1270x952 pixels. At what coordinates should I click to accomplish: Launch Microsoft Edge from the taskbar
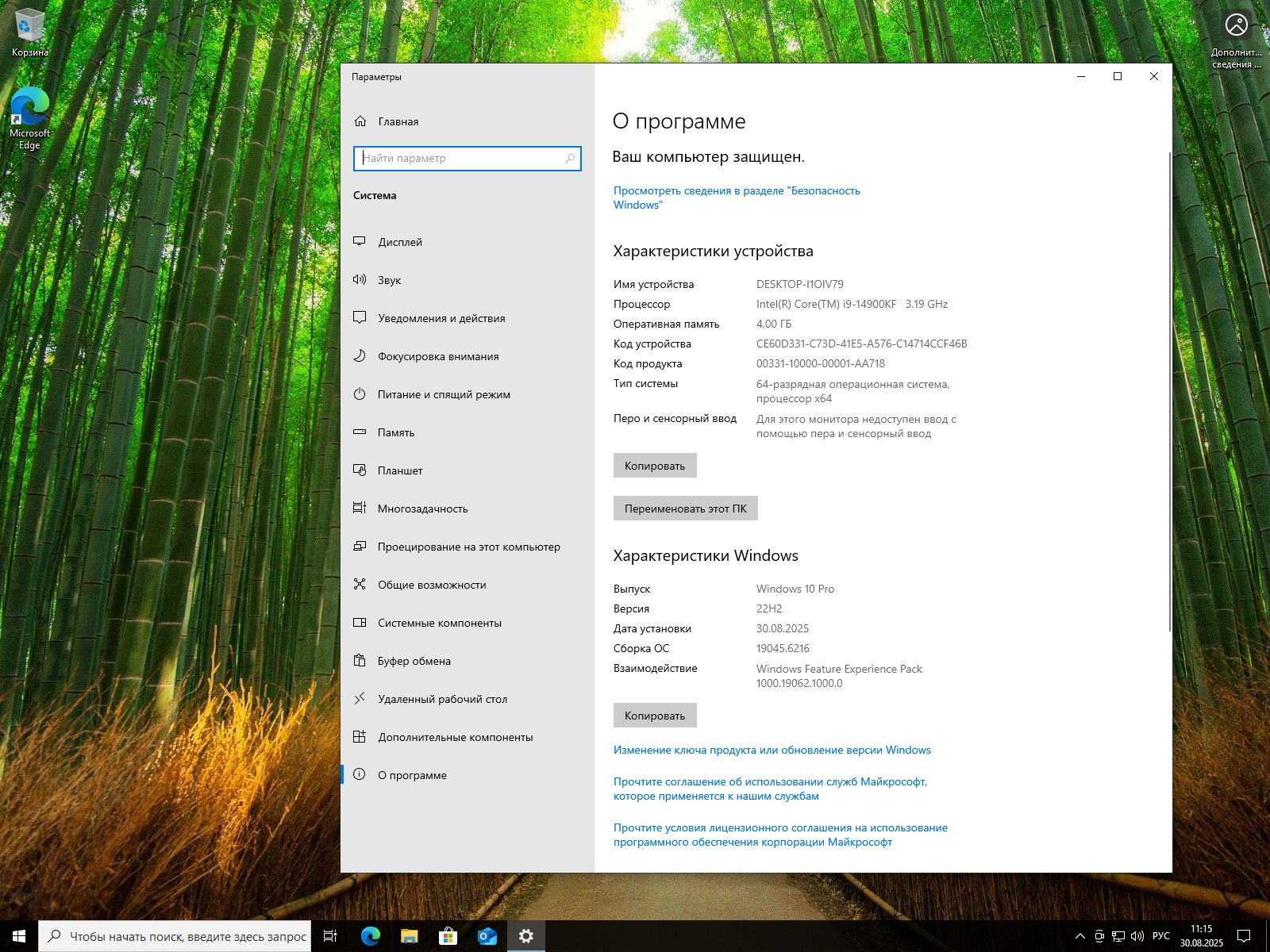pyautogui.click(x=371, y=936)
